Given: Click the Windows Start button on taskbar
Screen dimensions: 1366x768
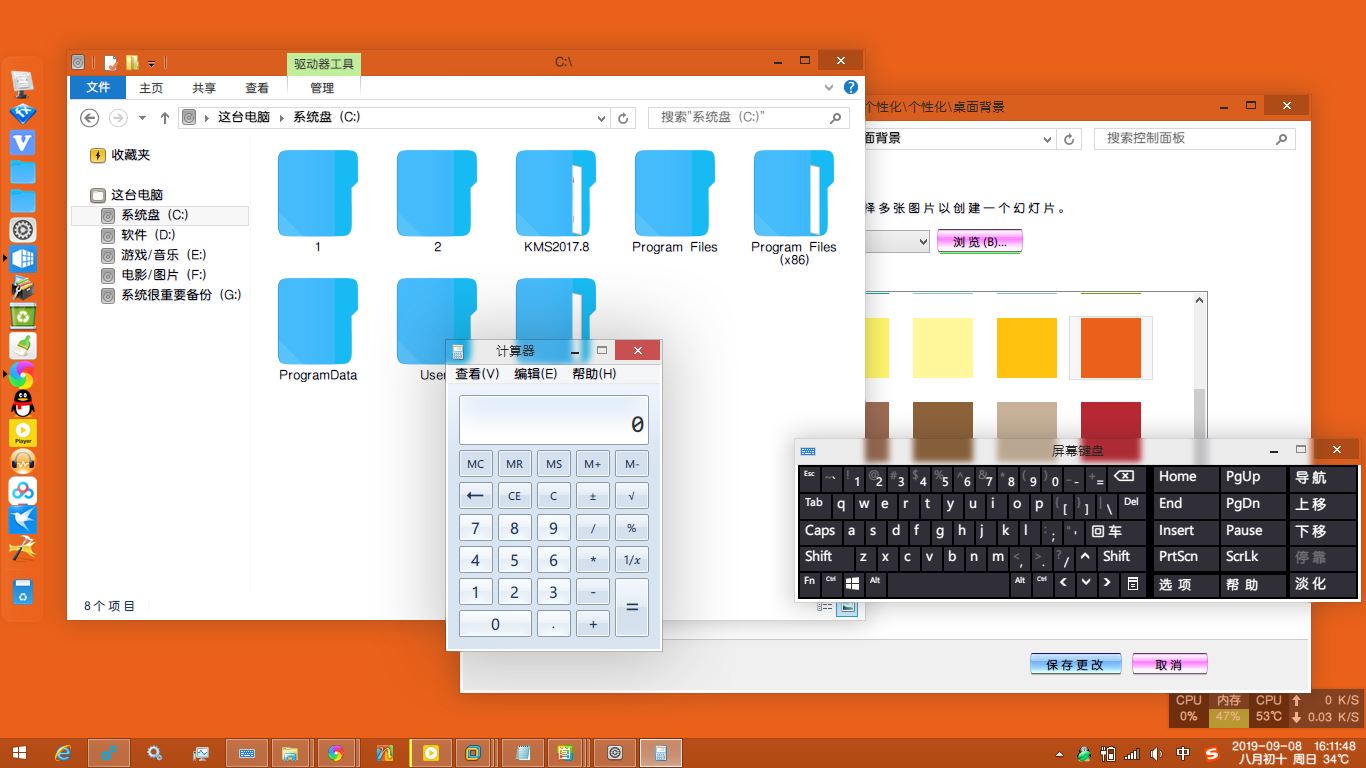Looking at the screenshot, I should tap(19, 753).
